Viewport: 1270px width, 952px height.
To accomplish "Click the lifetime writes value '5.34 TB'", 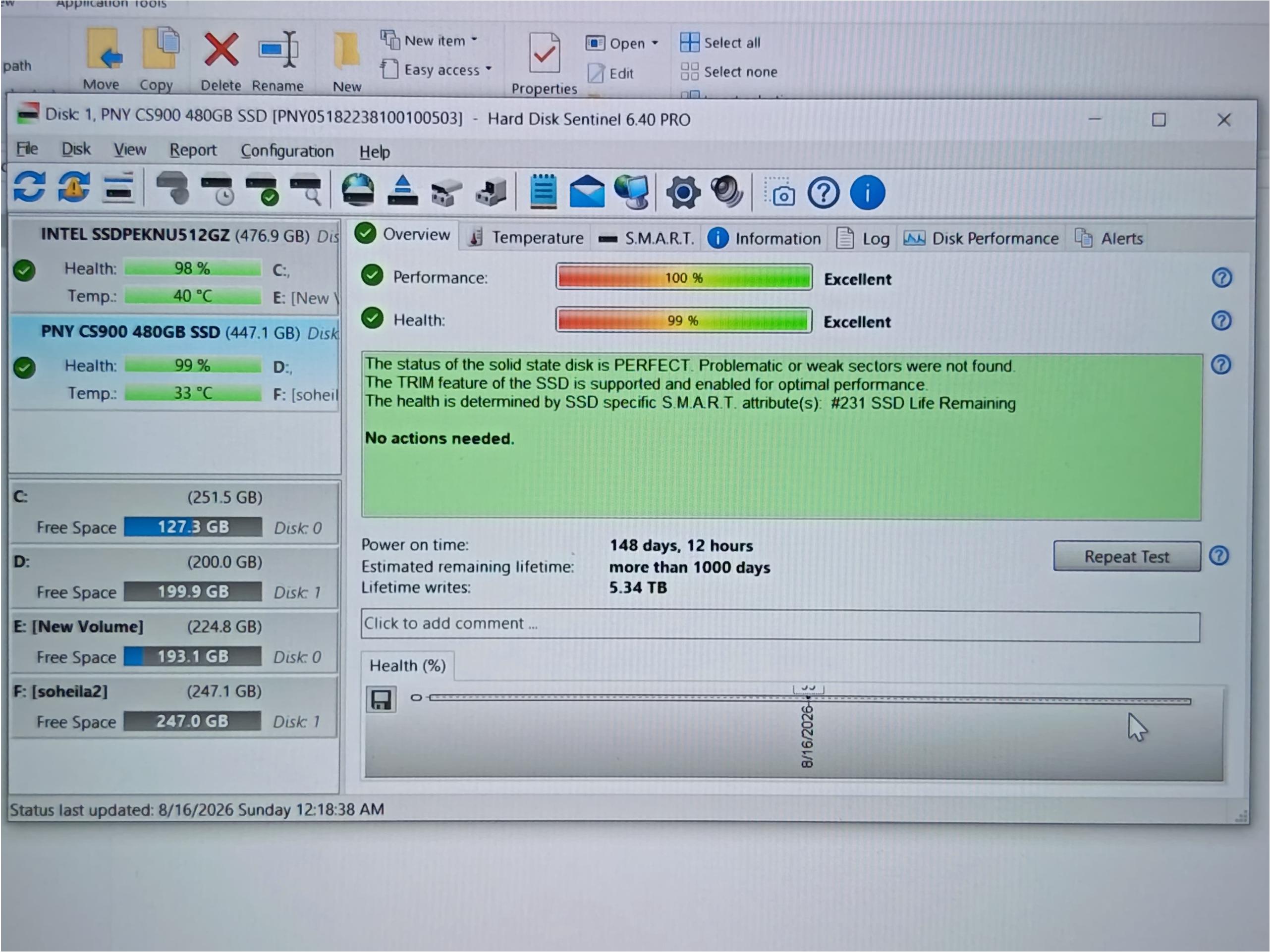I will 638,587.
